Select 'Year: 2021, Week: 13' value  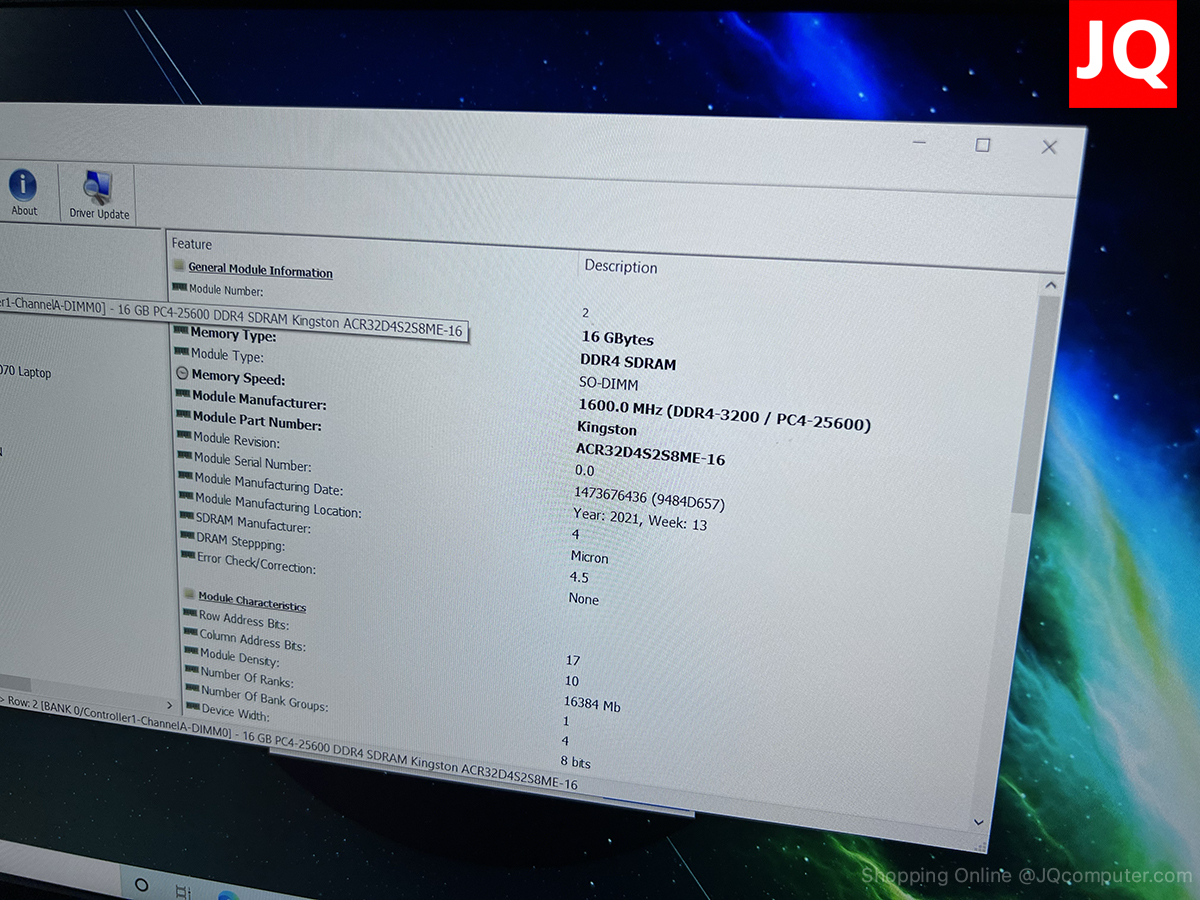(x=639, y=519)
